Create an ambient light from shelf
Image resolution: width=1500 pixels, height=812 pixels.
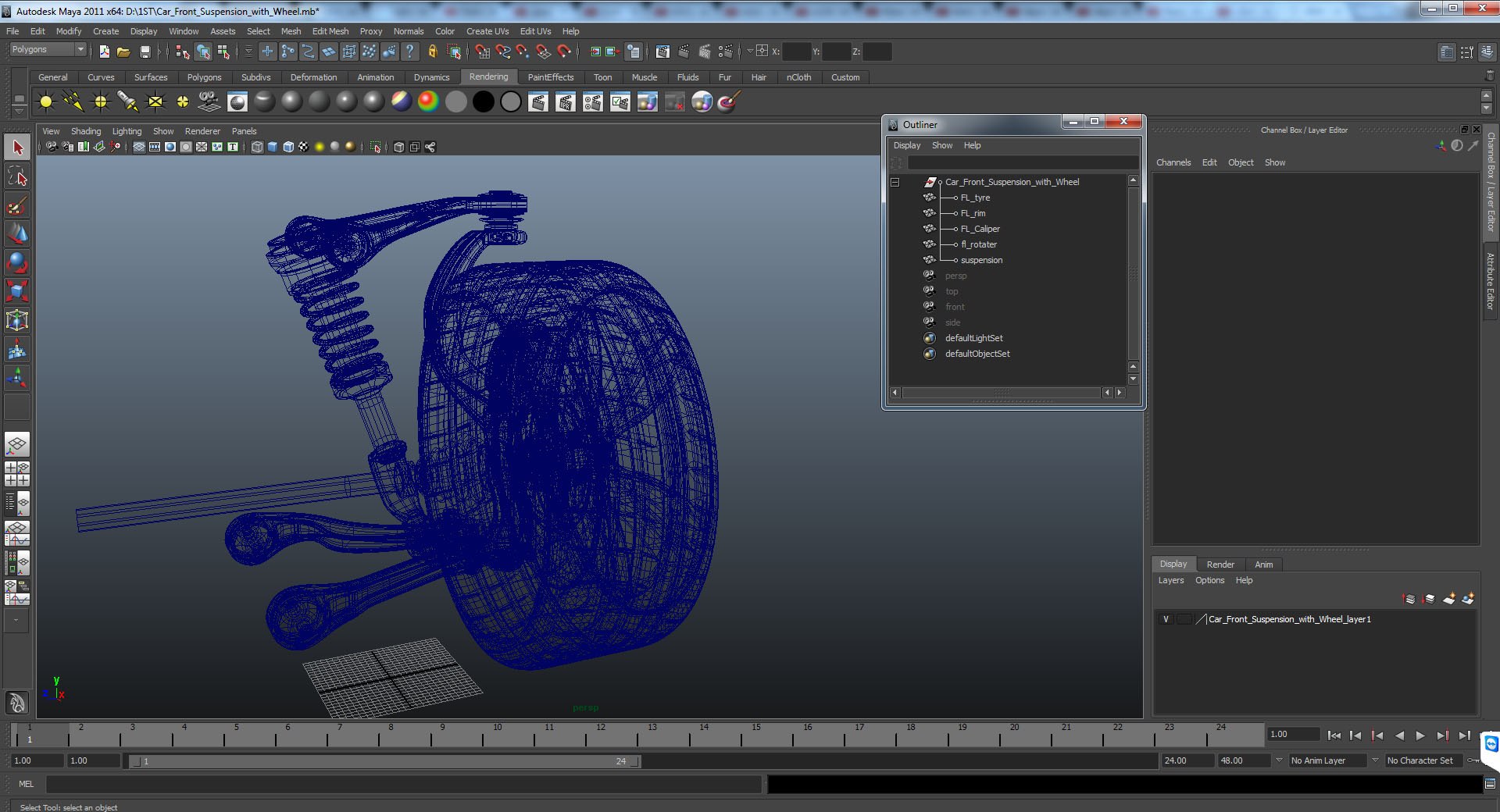46,101
